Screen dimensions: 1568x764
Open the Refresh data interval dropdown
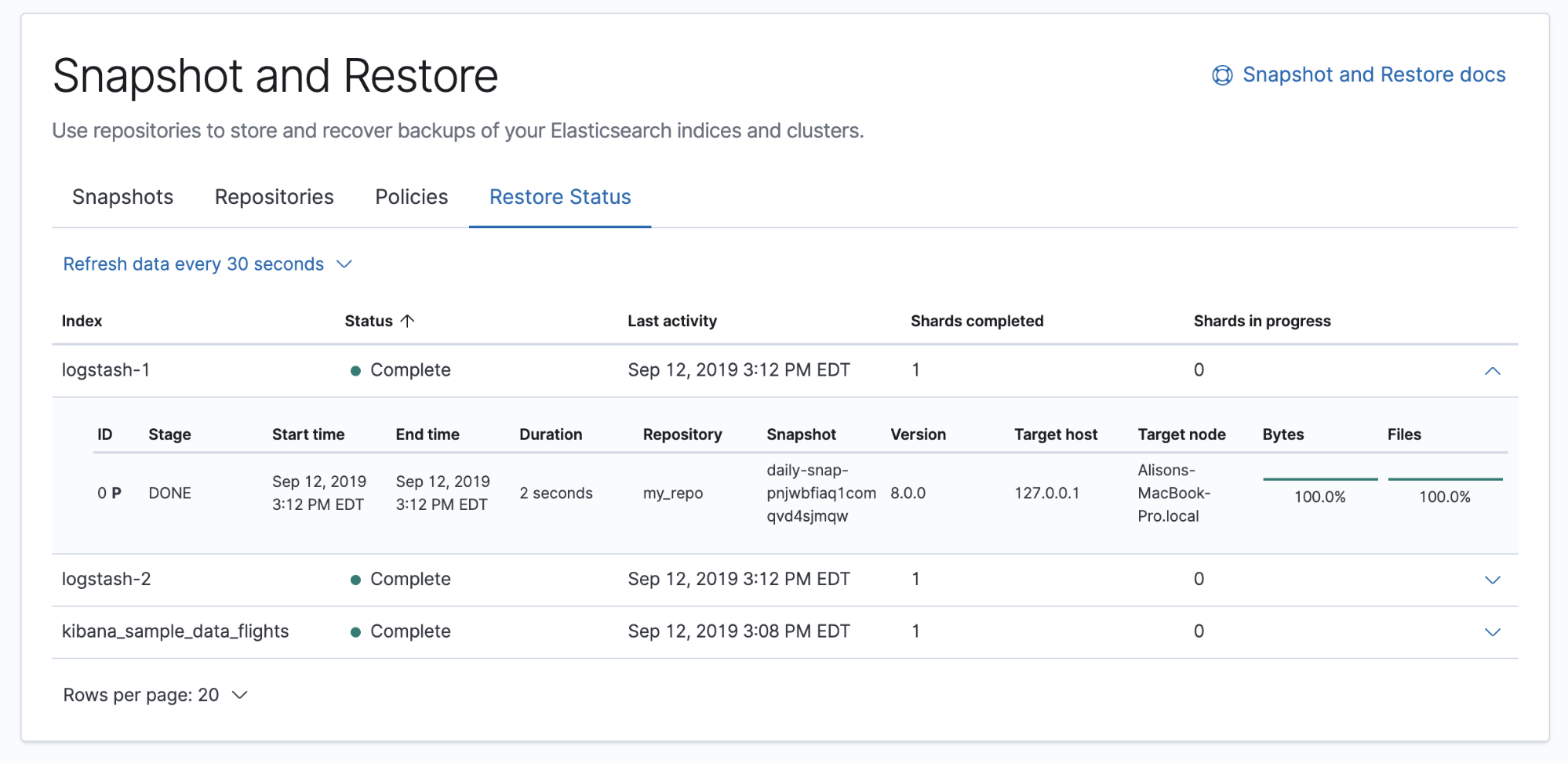[x=208, y=264]
